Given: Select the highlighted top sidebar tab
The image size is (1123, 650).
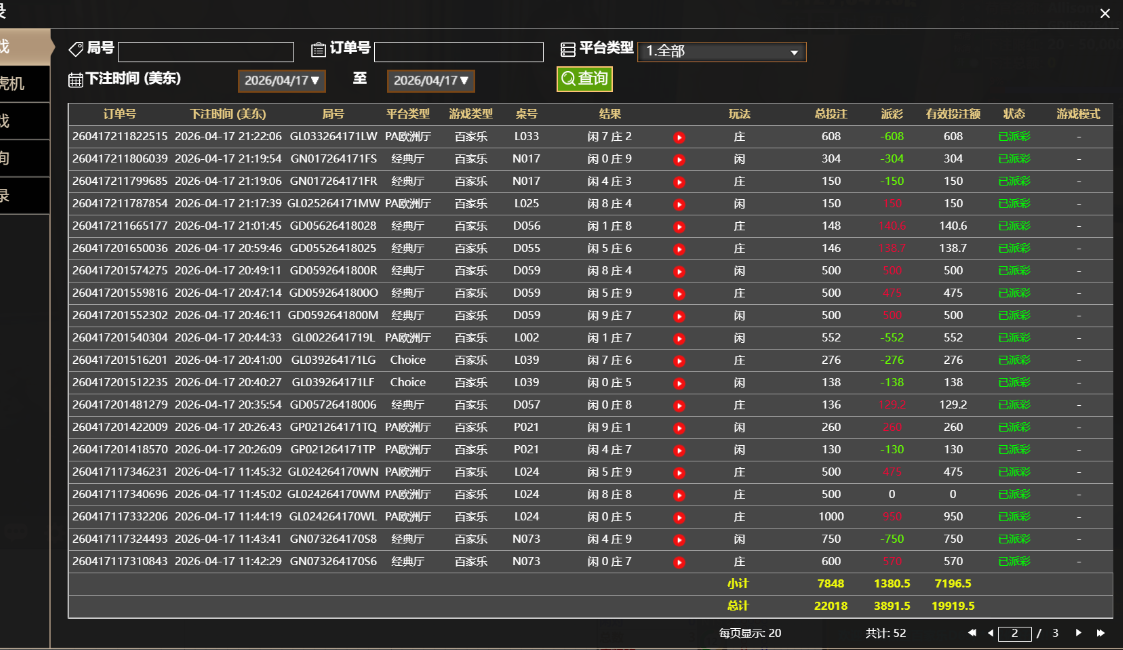Looking at the screenshot, I should (22, 46).
